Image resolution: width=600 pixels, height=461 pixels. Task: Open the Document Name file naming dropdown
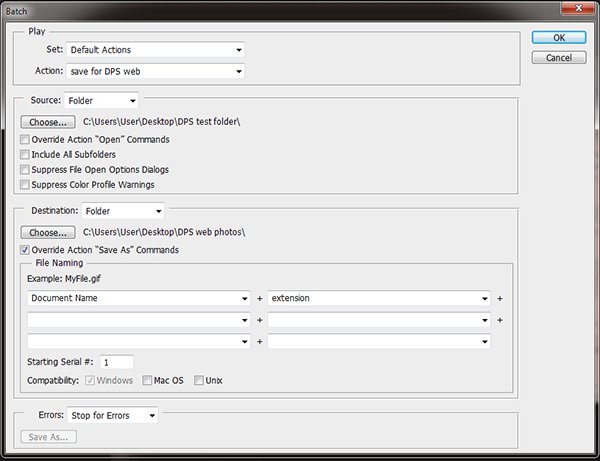[x=138, y=298]
